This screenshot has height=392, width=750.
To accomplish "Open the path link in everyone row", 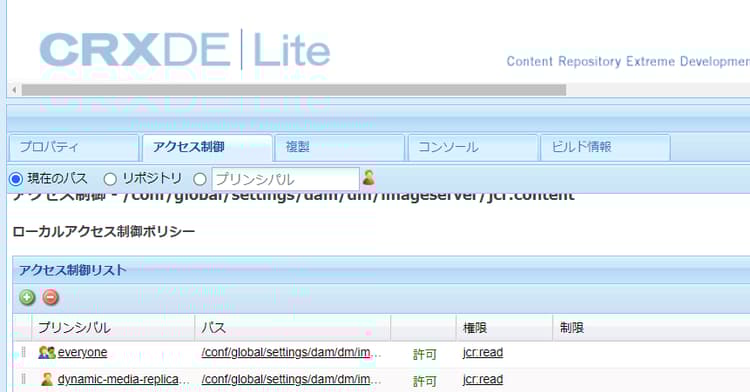I will pos(291,352).
